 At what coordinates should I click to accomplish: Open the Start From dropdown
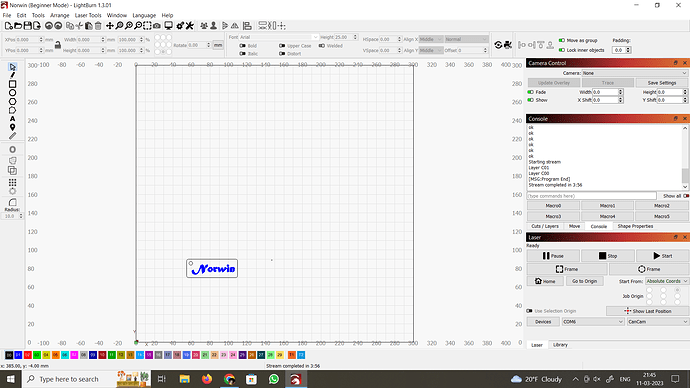[666, 281]
